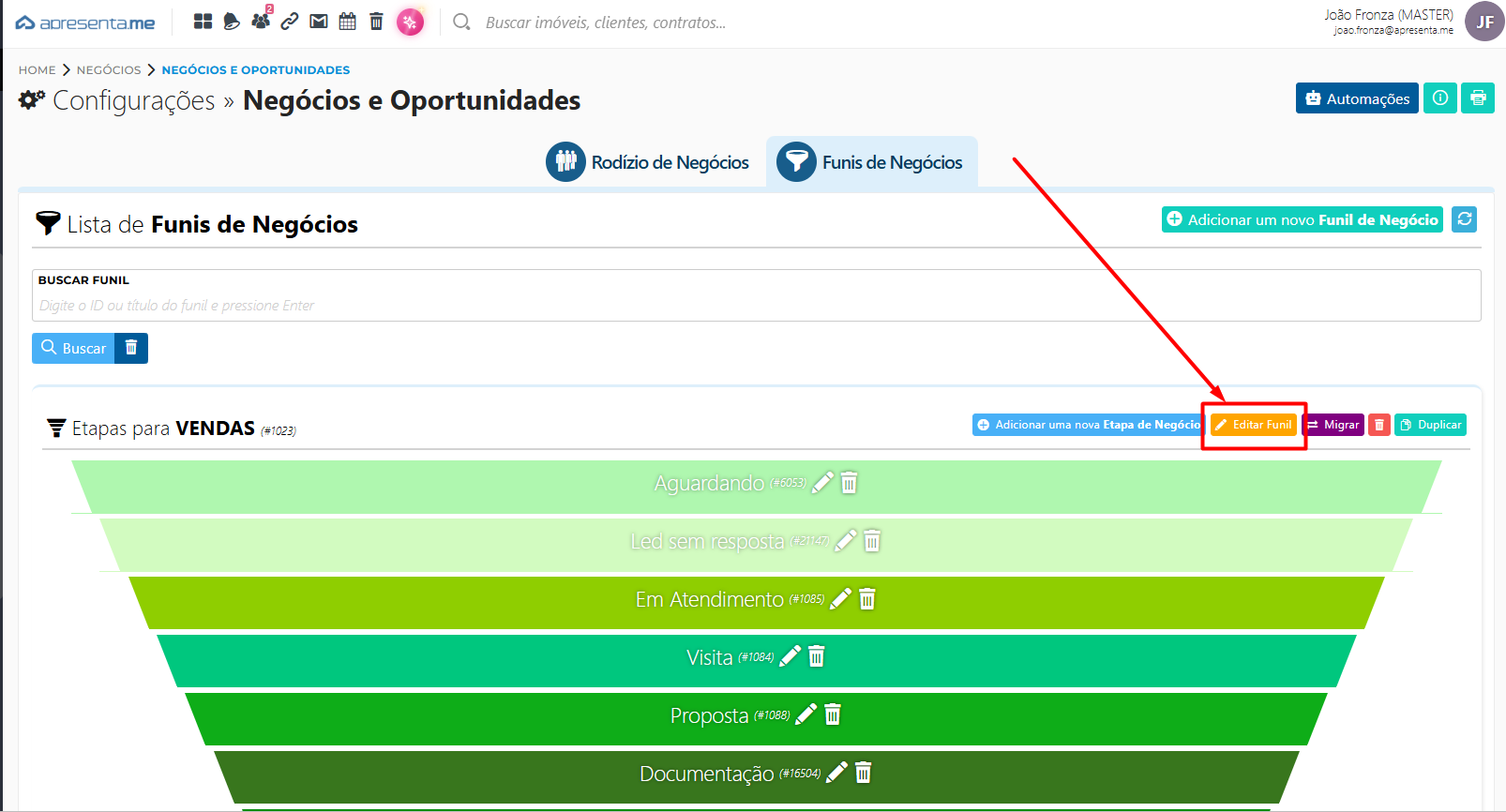The image size is (1506, 812).
Task: Click the Duplicar button
Action: click(1430, 425)
